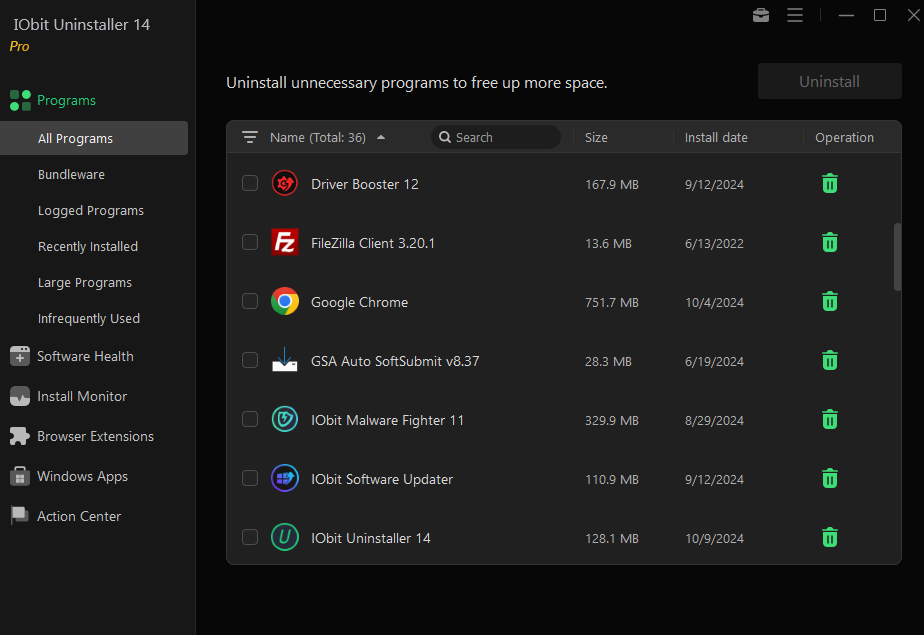Click the trash icon for IObit Uninstaller 14
924x635 pixels.
830,537
